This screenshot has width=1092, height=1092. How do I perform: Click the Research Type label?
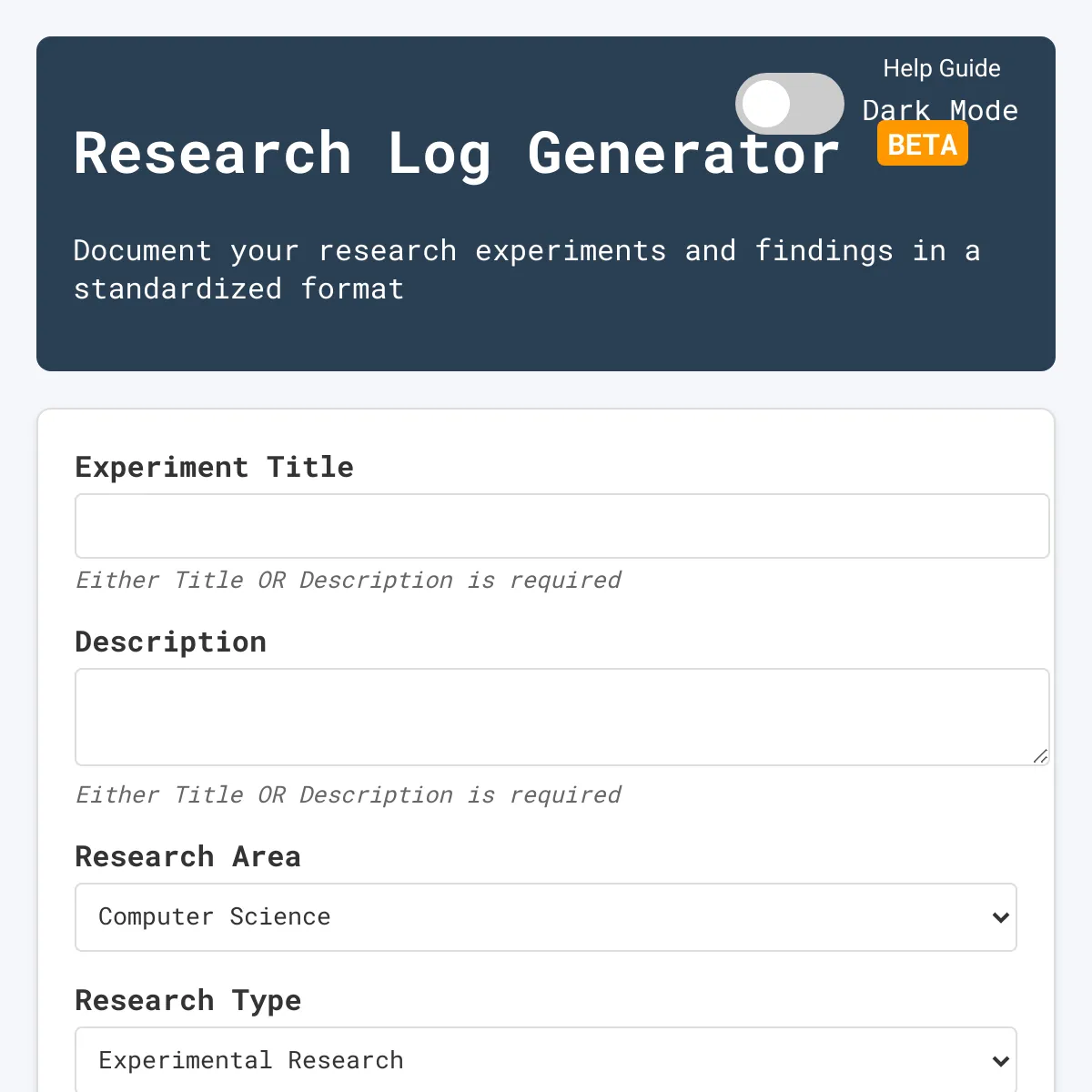(187, 1000)
